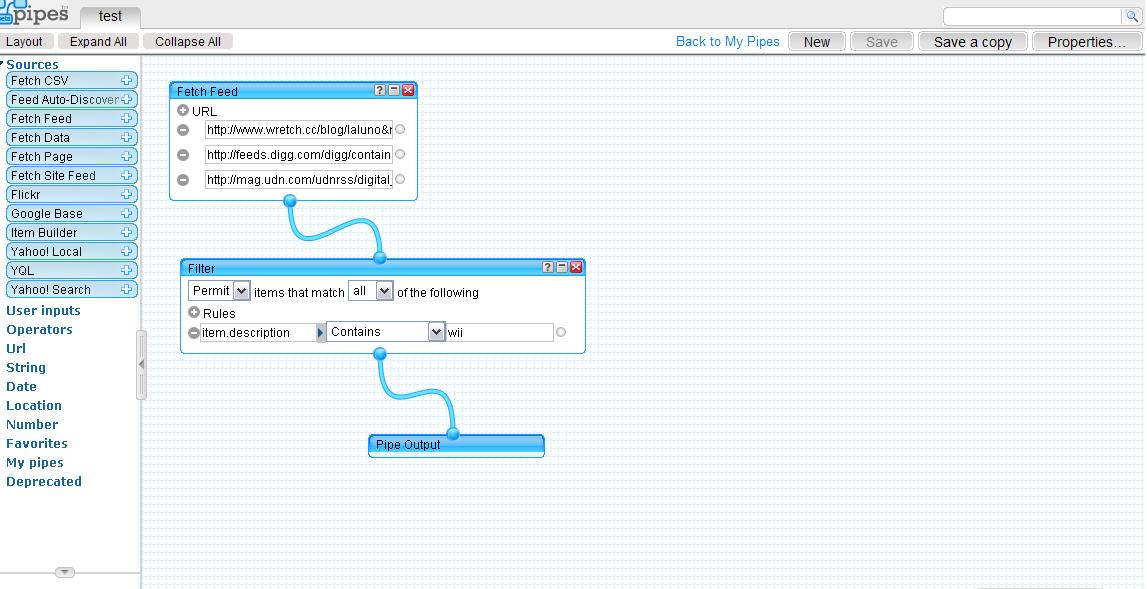Add Yahoo! Local module via plus icon
Screen dimensions: 1147x589
click(127, 252)
